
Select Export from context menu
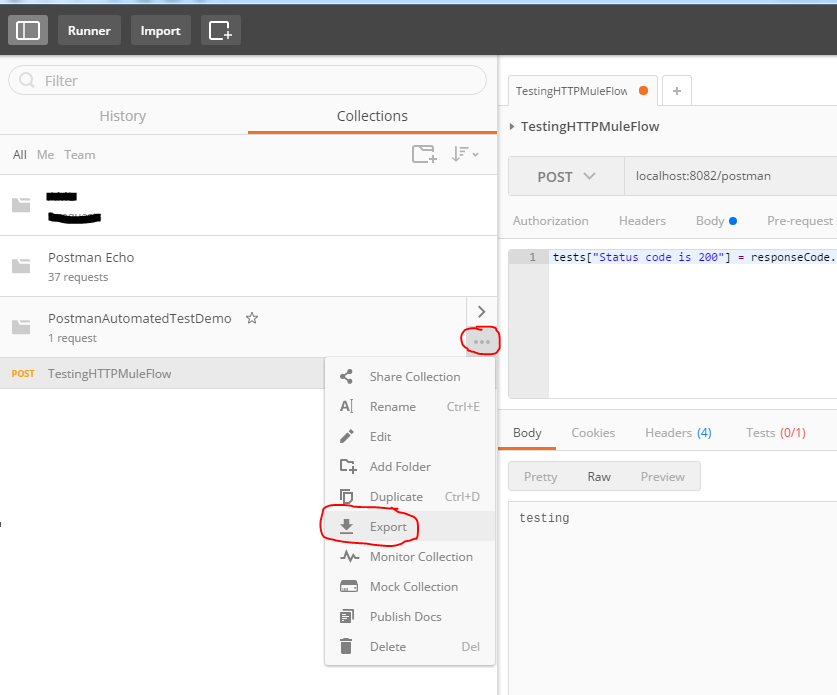click(x=388, y=527)
